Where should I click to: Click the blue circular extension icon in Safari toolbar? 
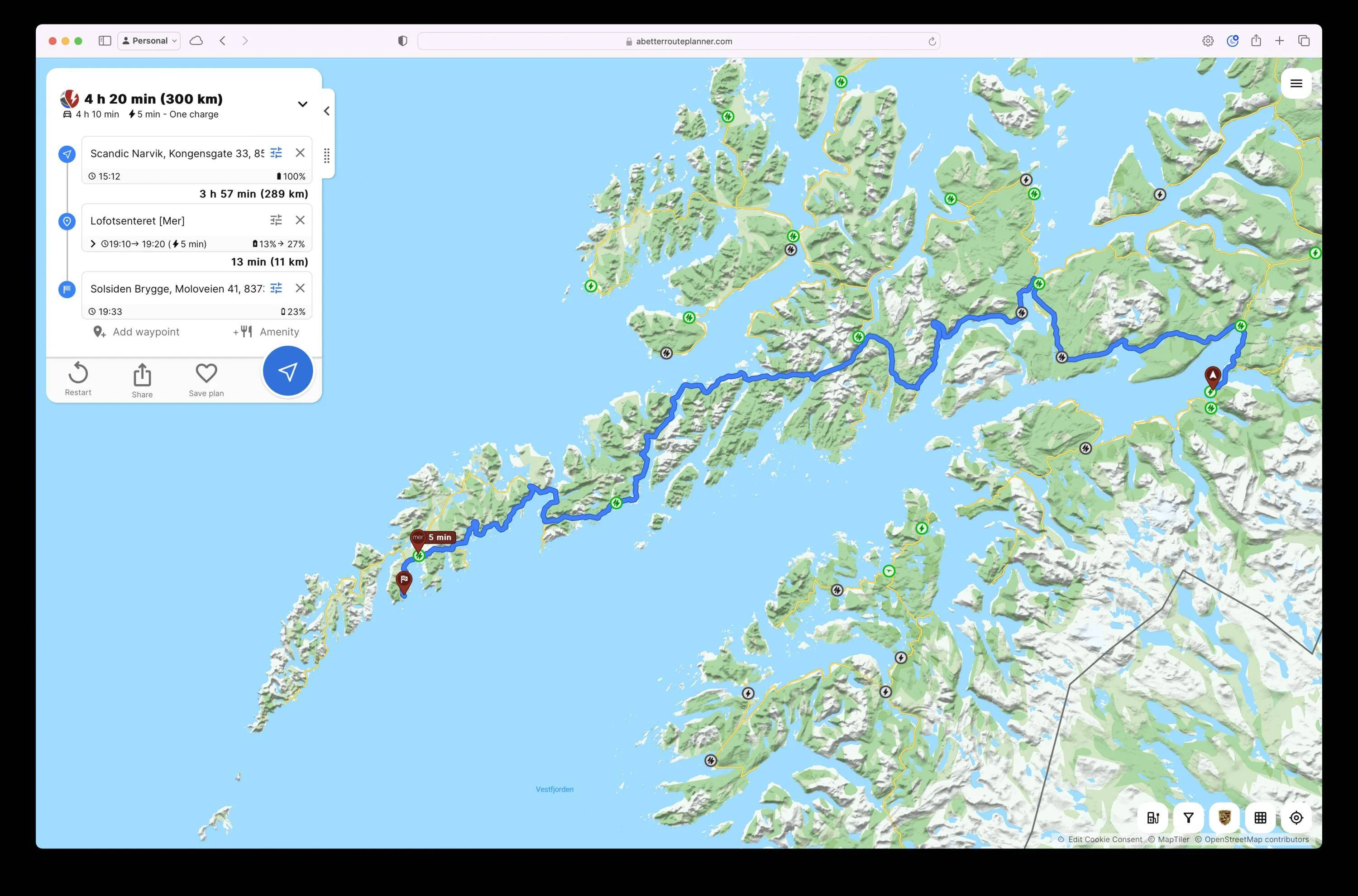(x=1232, y=41)
